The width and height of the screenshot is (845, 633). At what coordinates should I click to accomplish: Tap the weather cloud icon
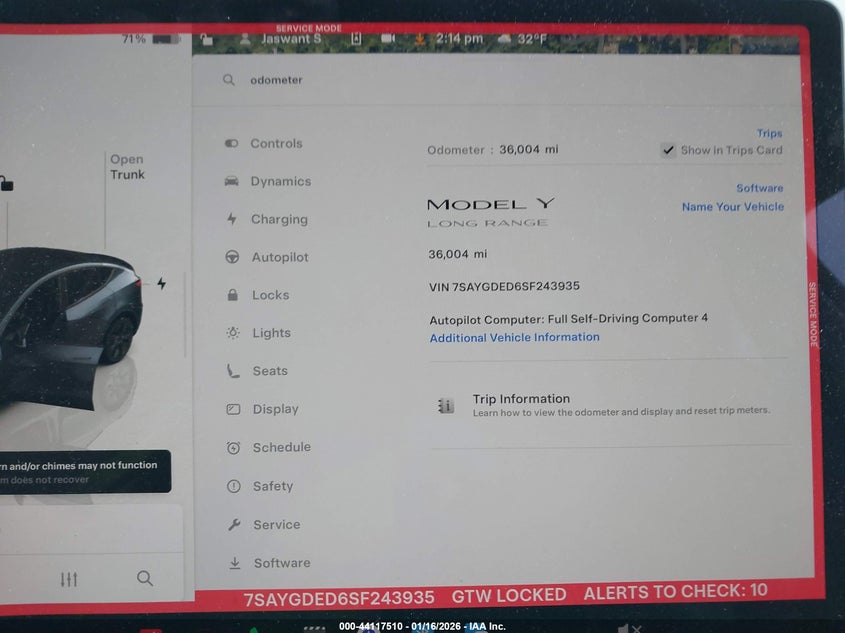(504, 38)
